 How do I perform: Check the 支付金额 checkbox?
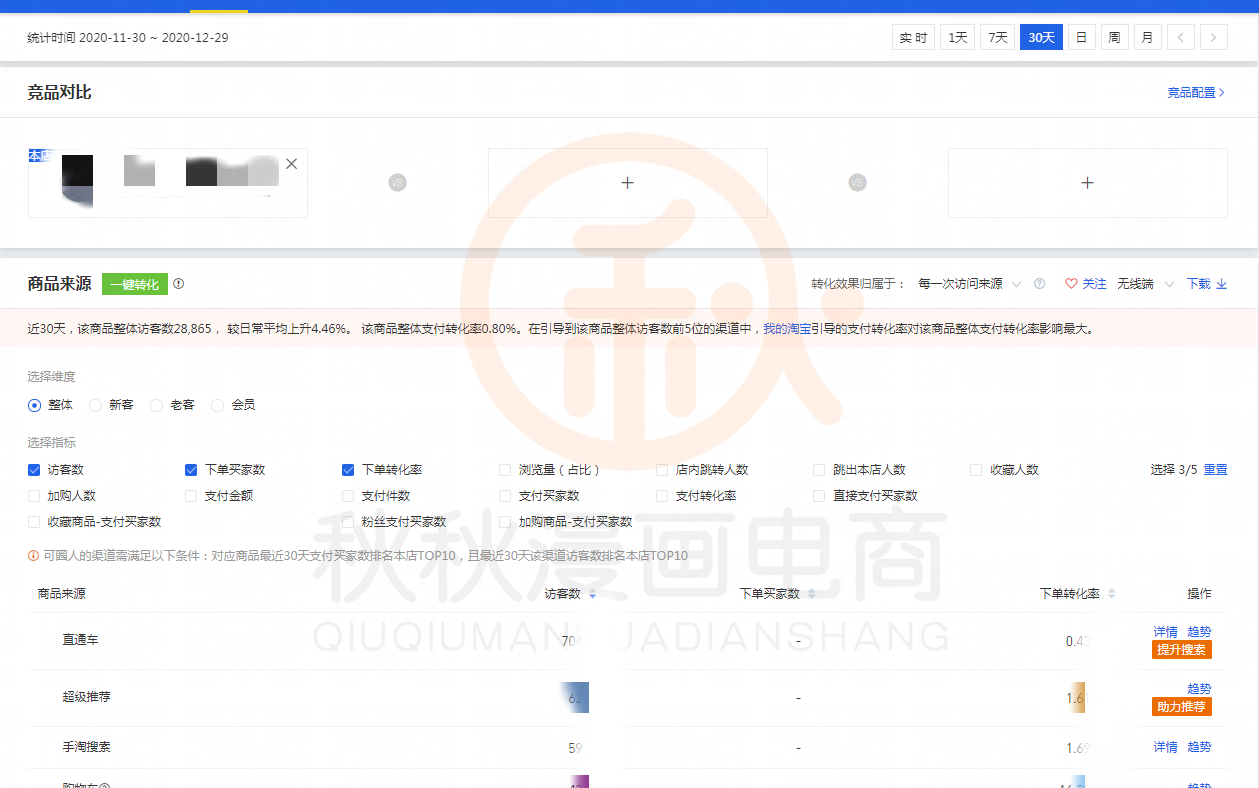coord(191,496)
